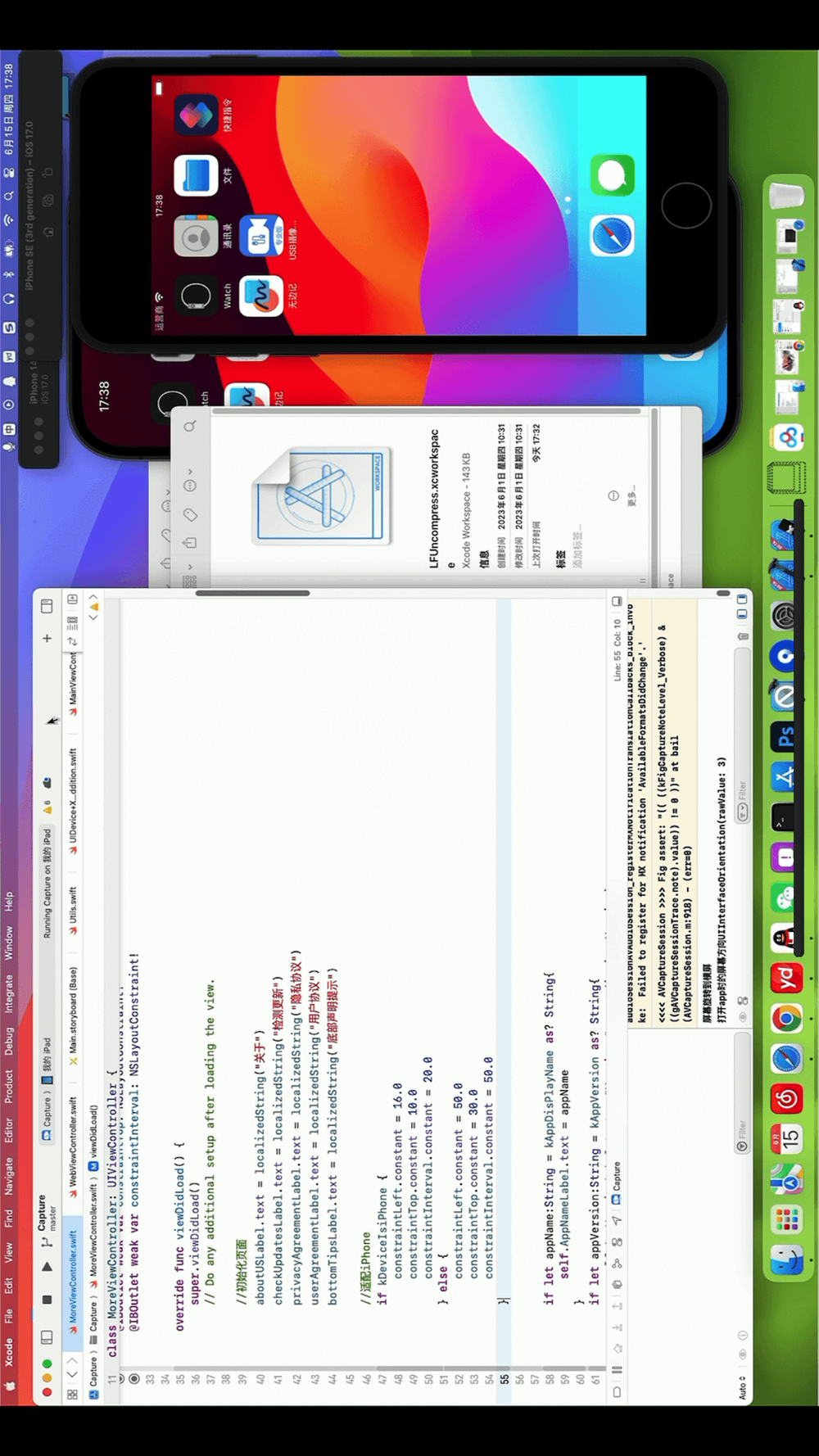Viewport: 819px width, 1456px height.
Task: Open Environment Overrides icon in debug bar
Action: click(x=617, y=1241)
